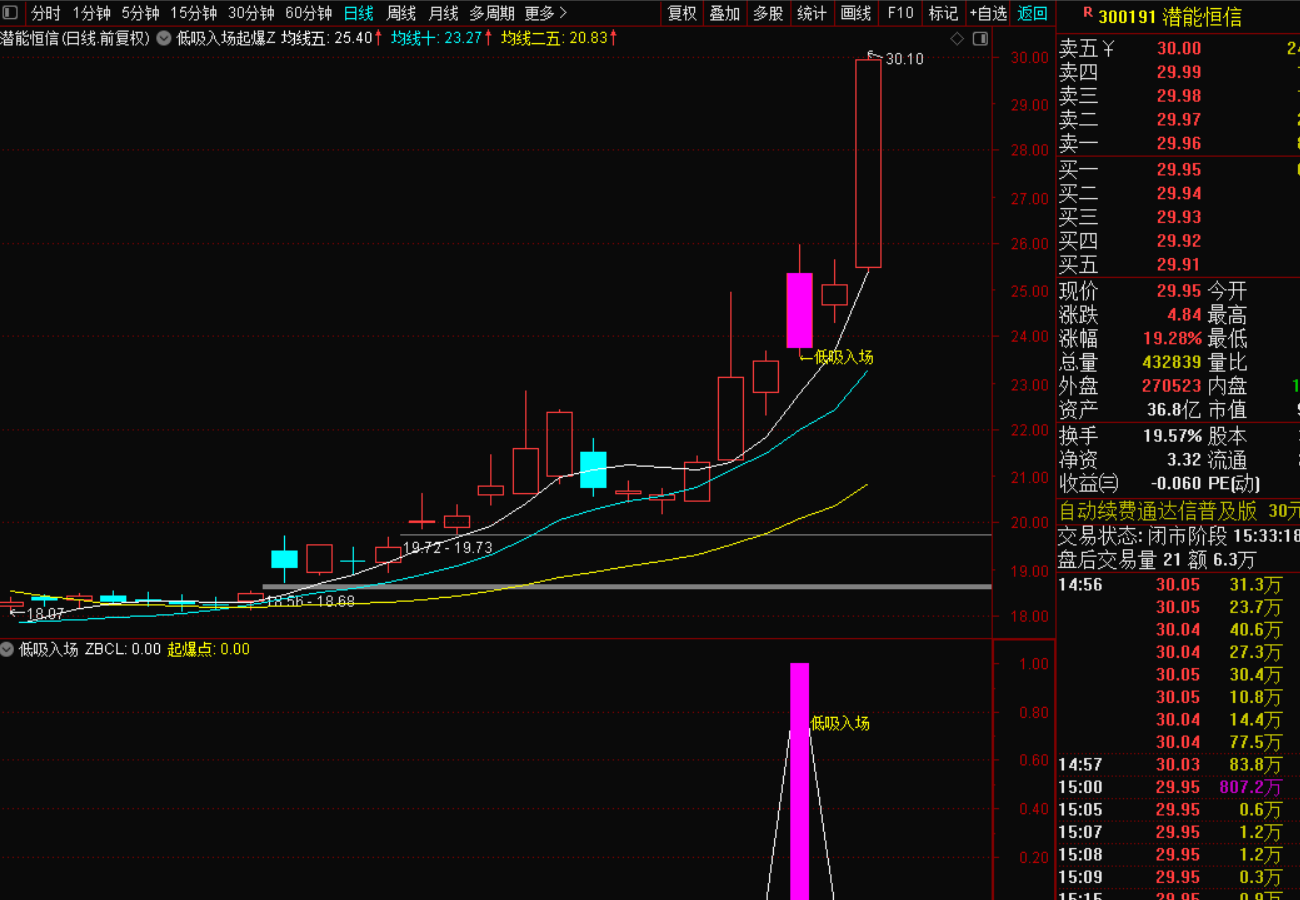
Task: Switch to 周线 weekly chart
Action: [401, 13]
